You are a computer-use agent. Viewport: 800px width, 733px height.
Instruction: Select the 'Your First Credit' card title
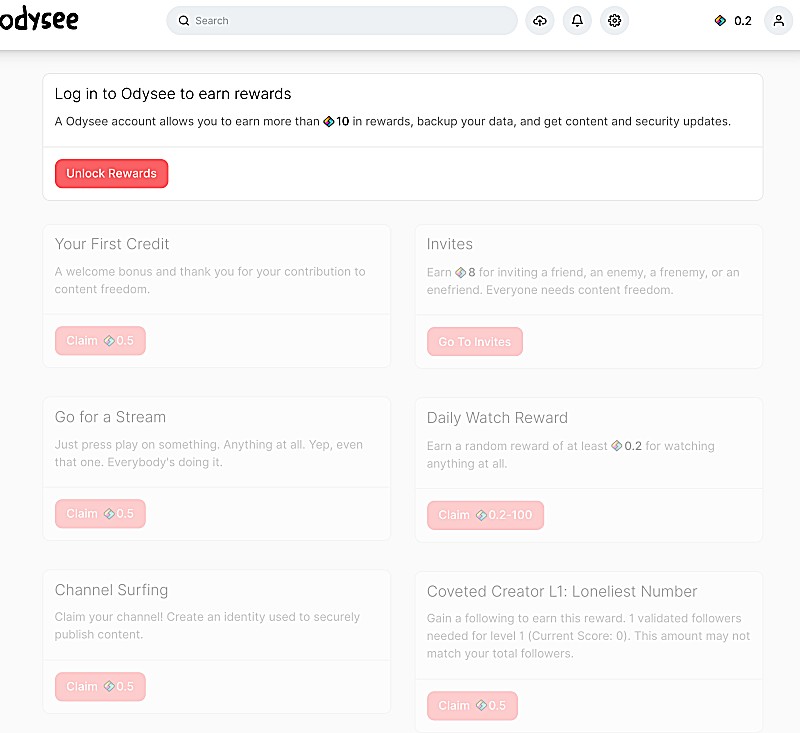click(x=112, y=244)
